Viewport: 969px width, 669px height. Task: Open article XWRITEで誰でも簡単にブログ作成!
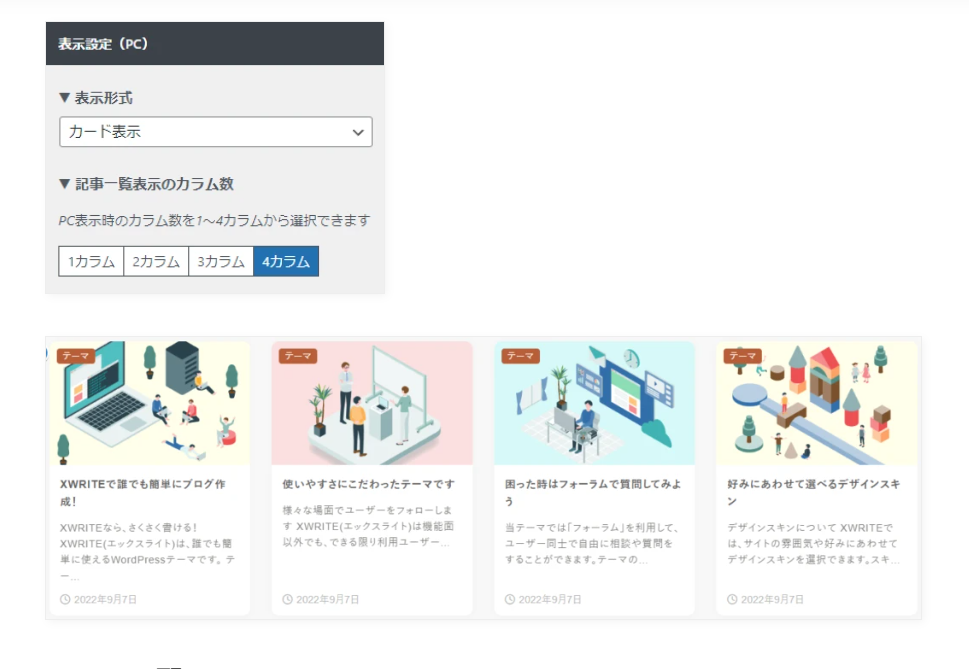143,492
